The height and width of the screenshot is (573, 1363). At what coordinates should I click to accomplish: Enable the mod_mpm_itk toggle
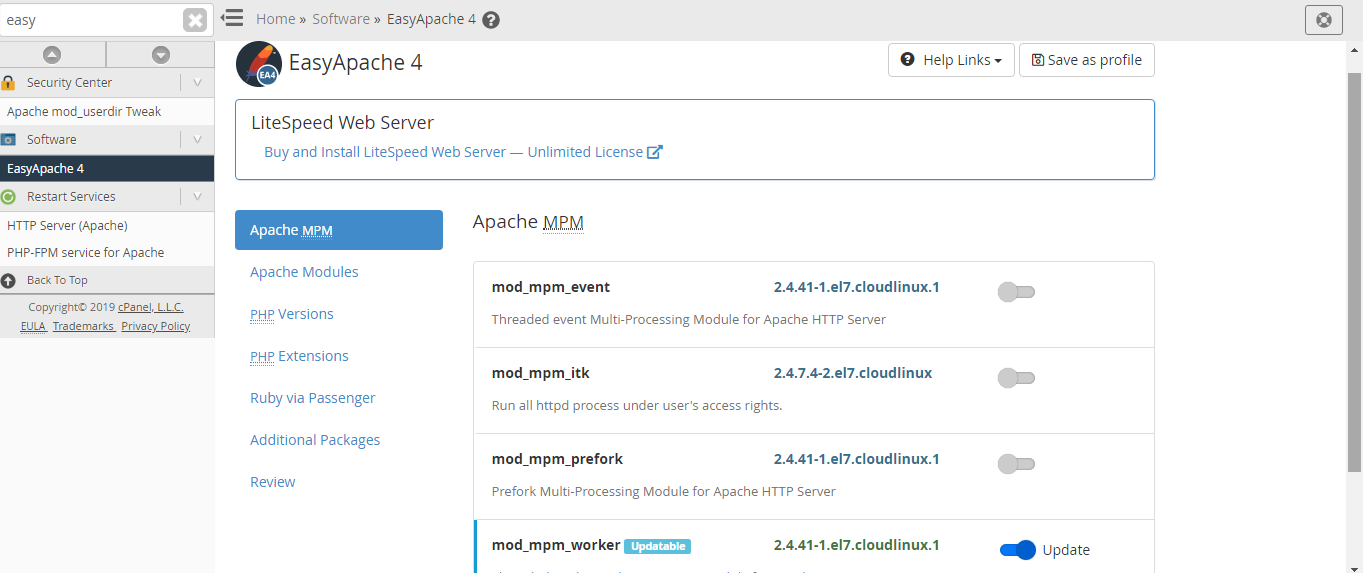coord(1016,378)
